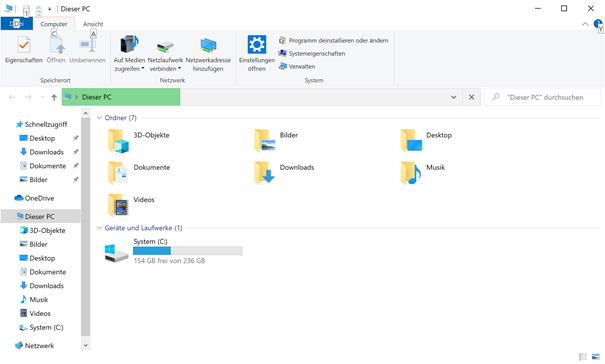Open the recent locations dropdown arrow

(42, 97)
